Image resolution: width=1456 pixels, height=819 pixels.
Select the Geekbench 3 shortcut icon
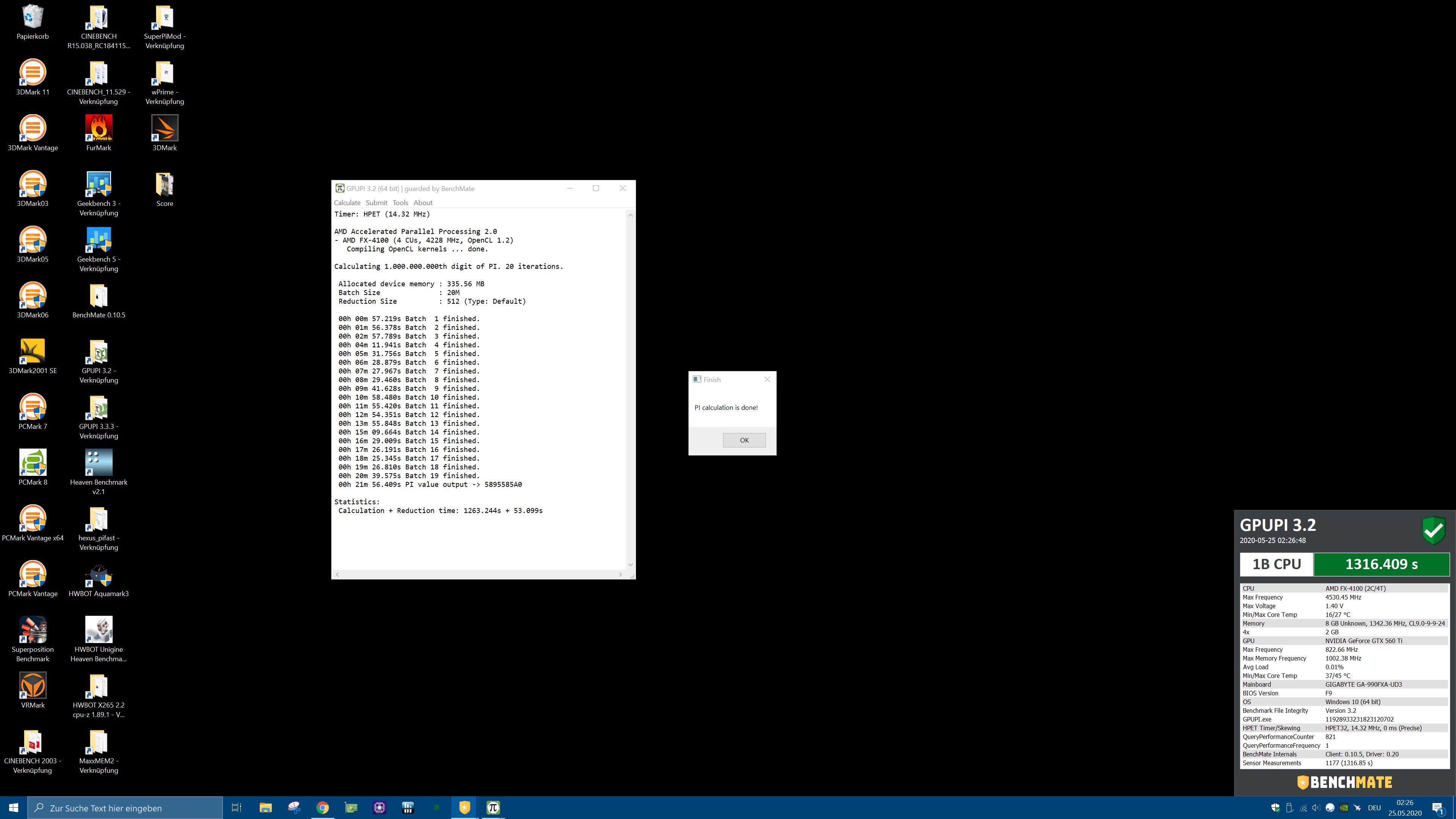(99, 194)
